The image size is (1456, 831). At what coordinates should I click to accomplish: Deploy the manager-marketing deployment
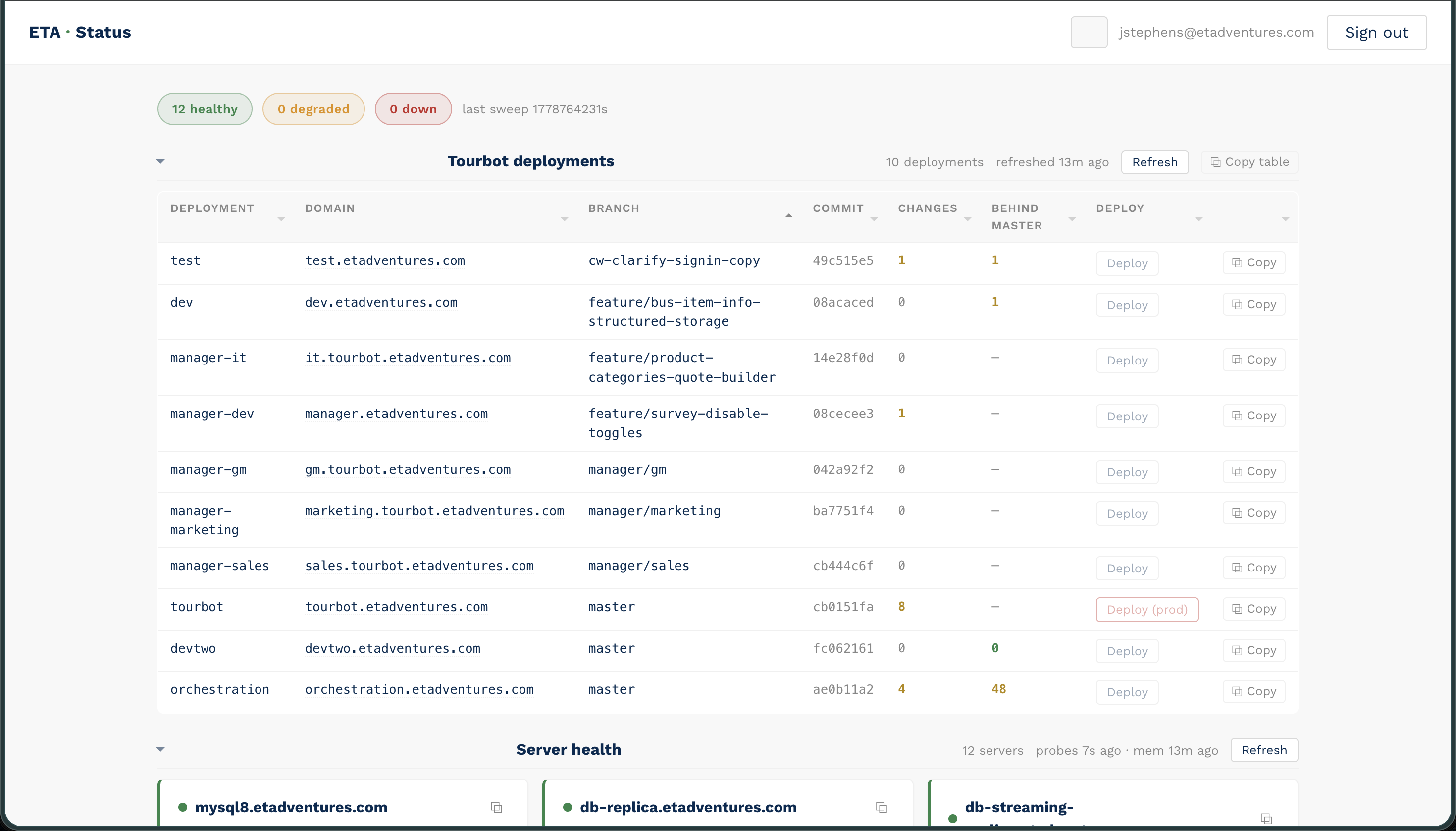coord(1127,513)
